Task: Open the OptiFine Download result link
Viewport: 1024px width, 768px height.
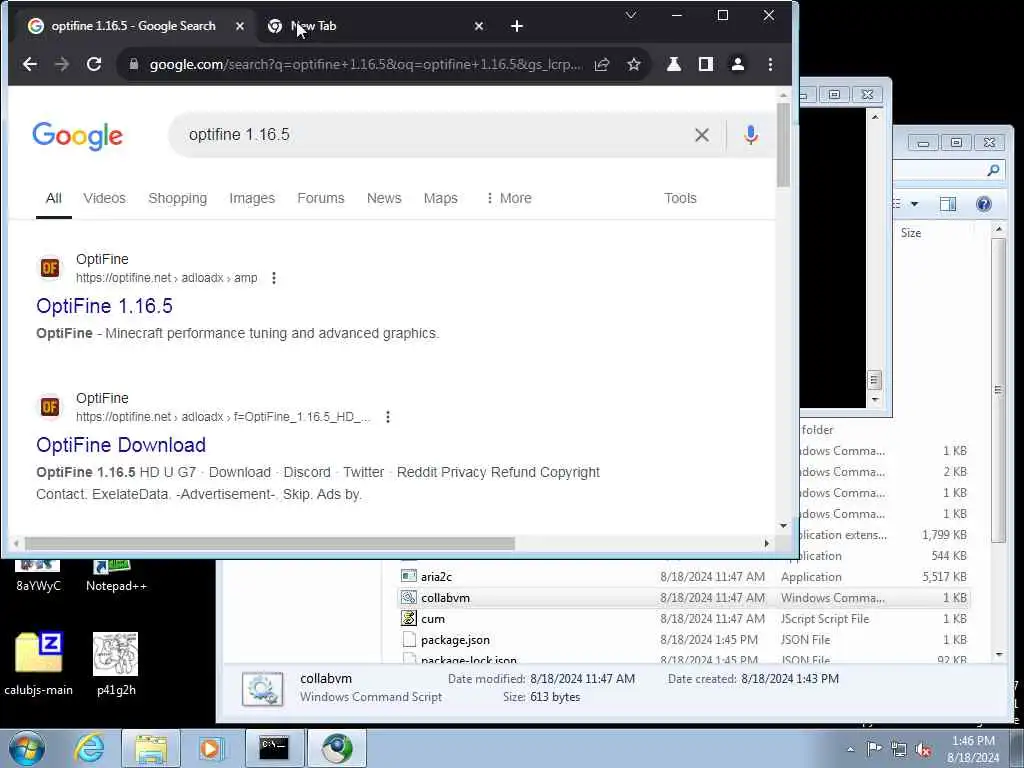Action: pos(121,445)
